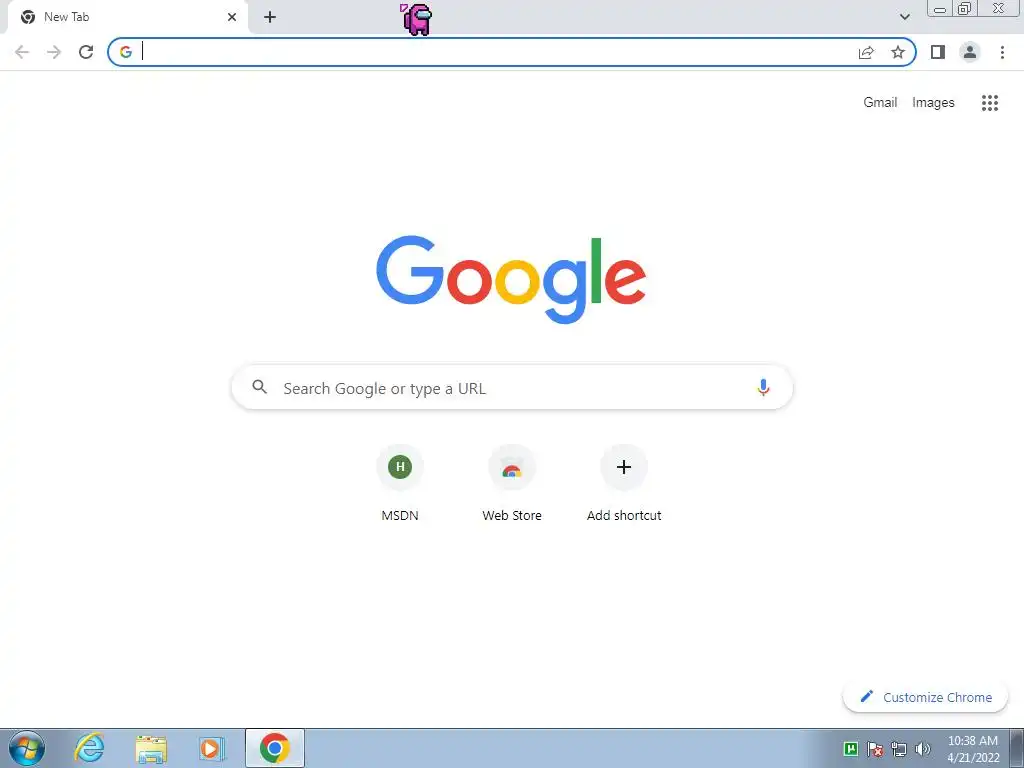Click the Google logo
Viewport: 1024px width, 768px height.
pos(511,280)
